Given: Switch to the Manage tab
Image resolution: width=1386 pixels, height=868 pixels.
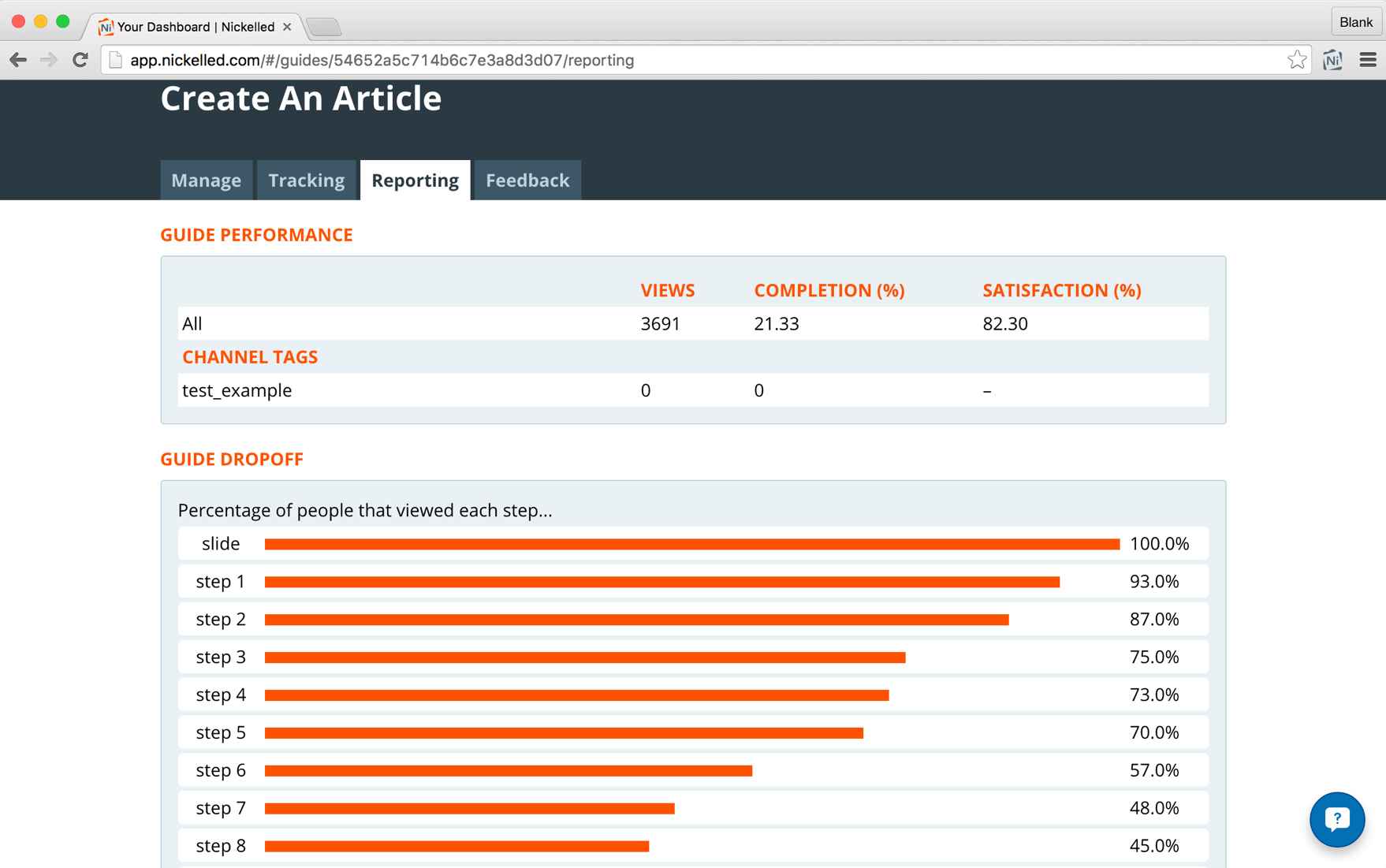Looking at the screenshot, I should point(207,181).
